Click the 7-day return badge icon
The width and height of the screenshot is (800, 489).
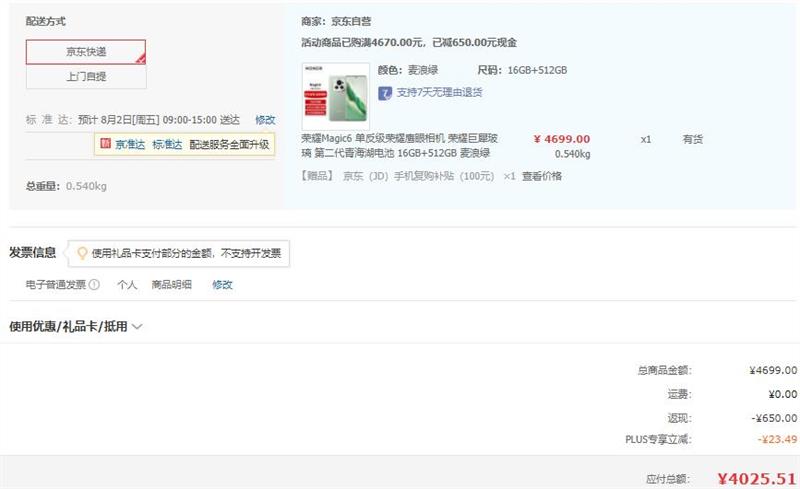pyautogui.click(x=385, y=93)
